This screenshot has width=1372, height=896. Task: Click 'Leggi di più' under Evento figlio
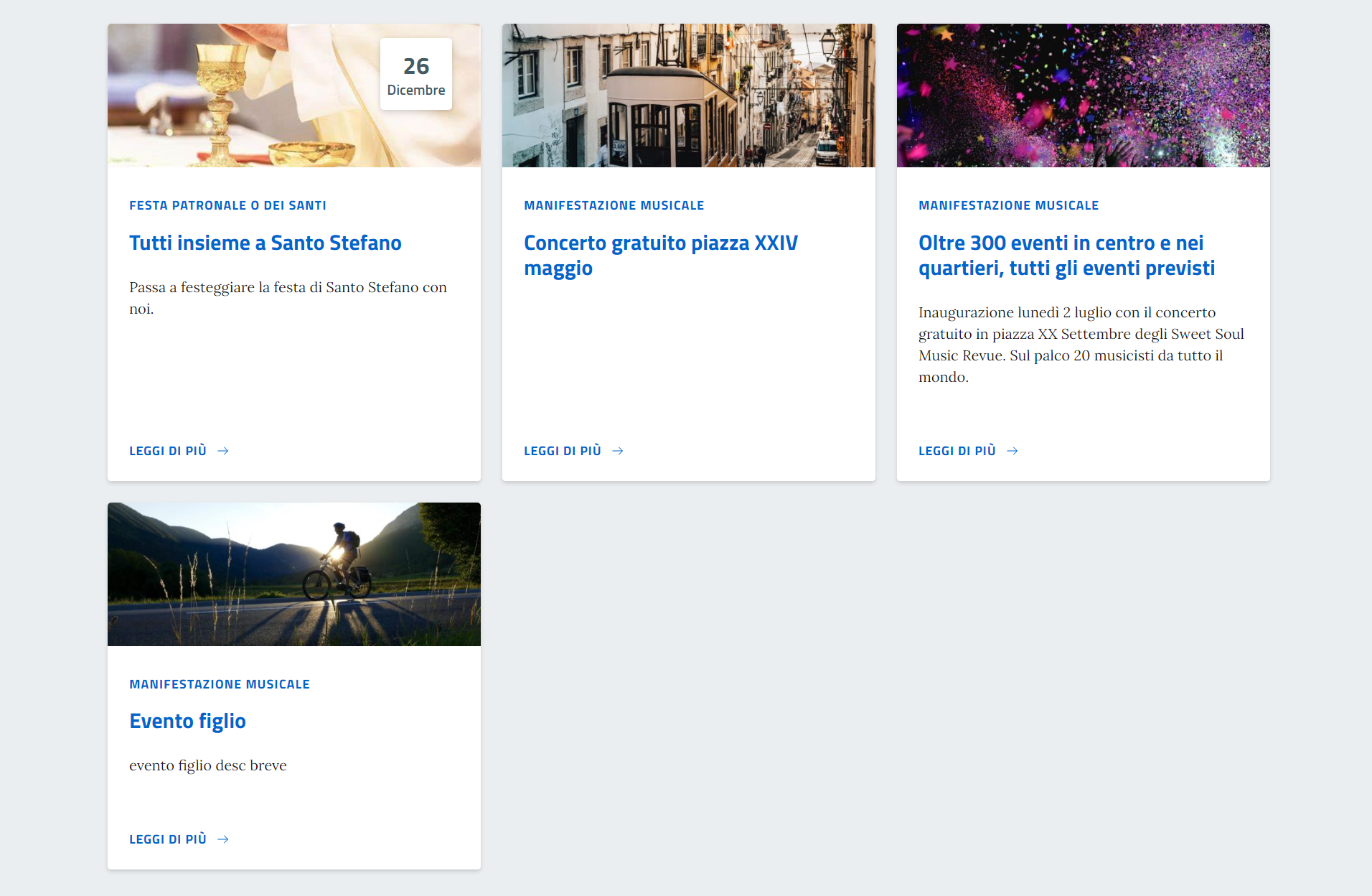pos(168,839)
